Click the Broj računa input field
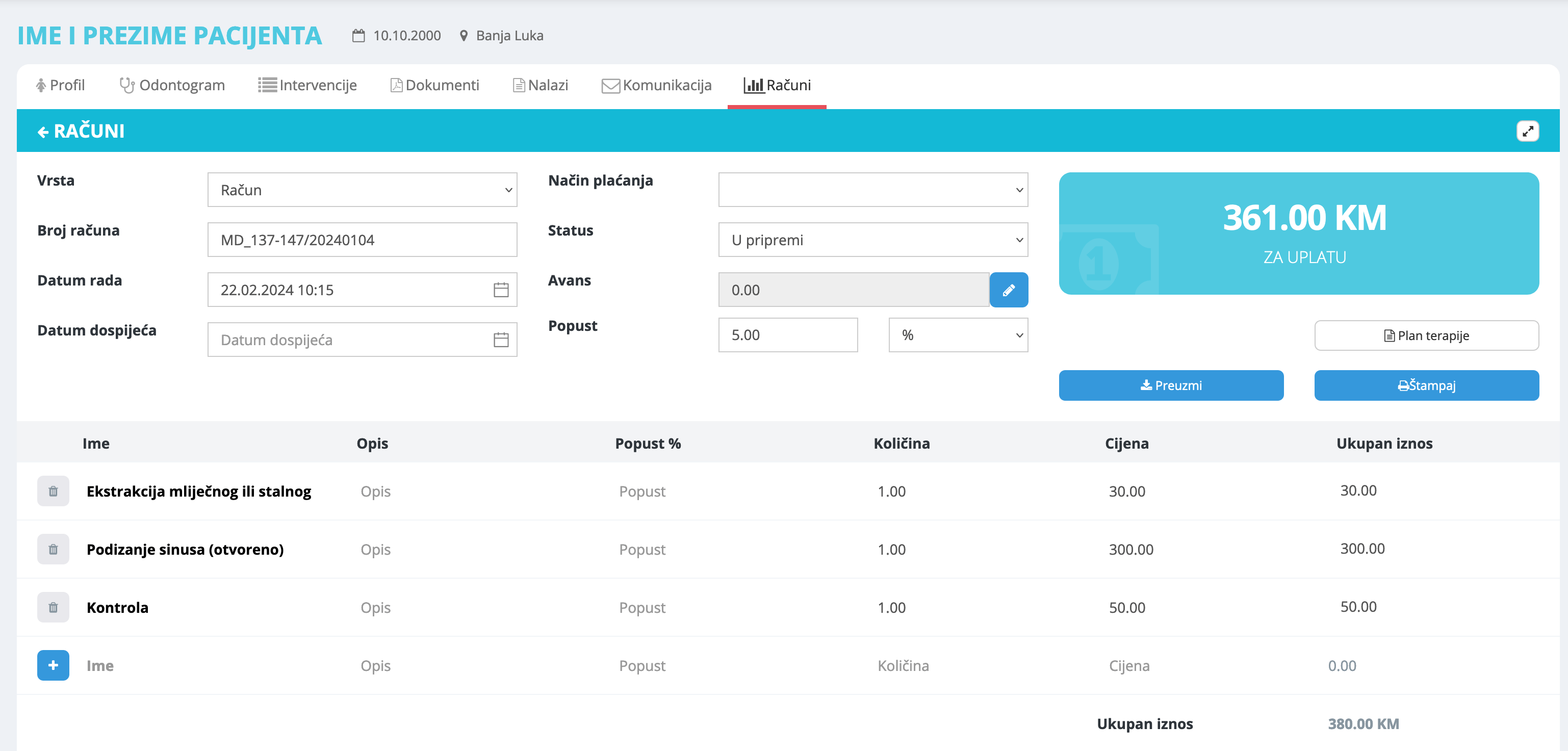The width and height of the screenshot is (1568, 751). point(362,240)
